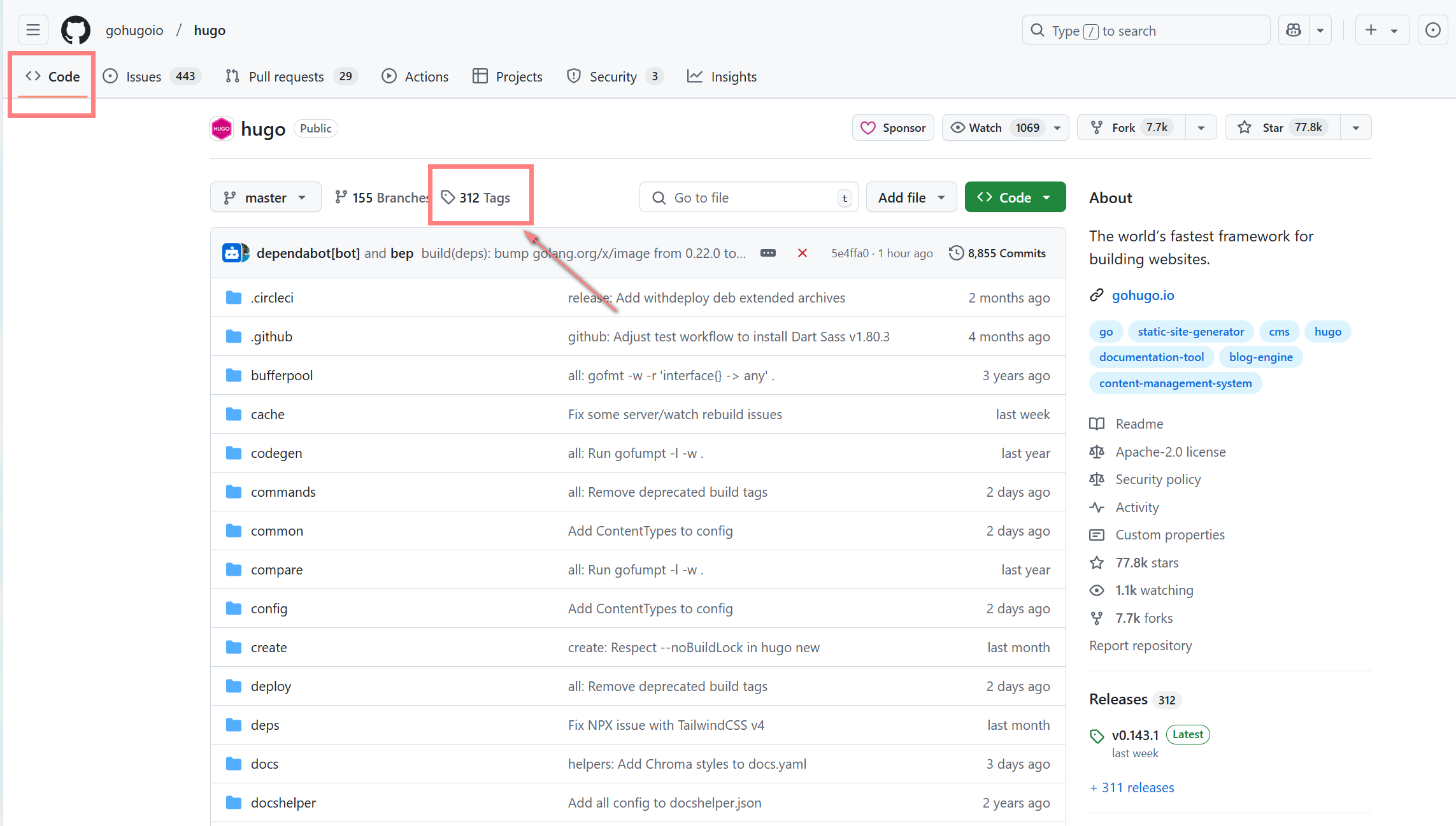Open the docs directory
This screenshot has width=1456, height=826.
pyautogui.click(x=264, y=764)
